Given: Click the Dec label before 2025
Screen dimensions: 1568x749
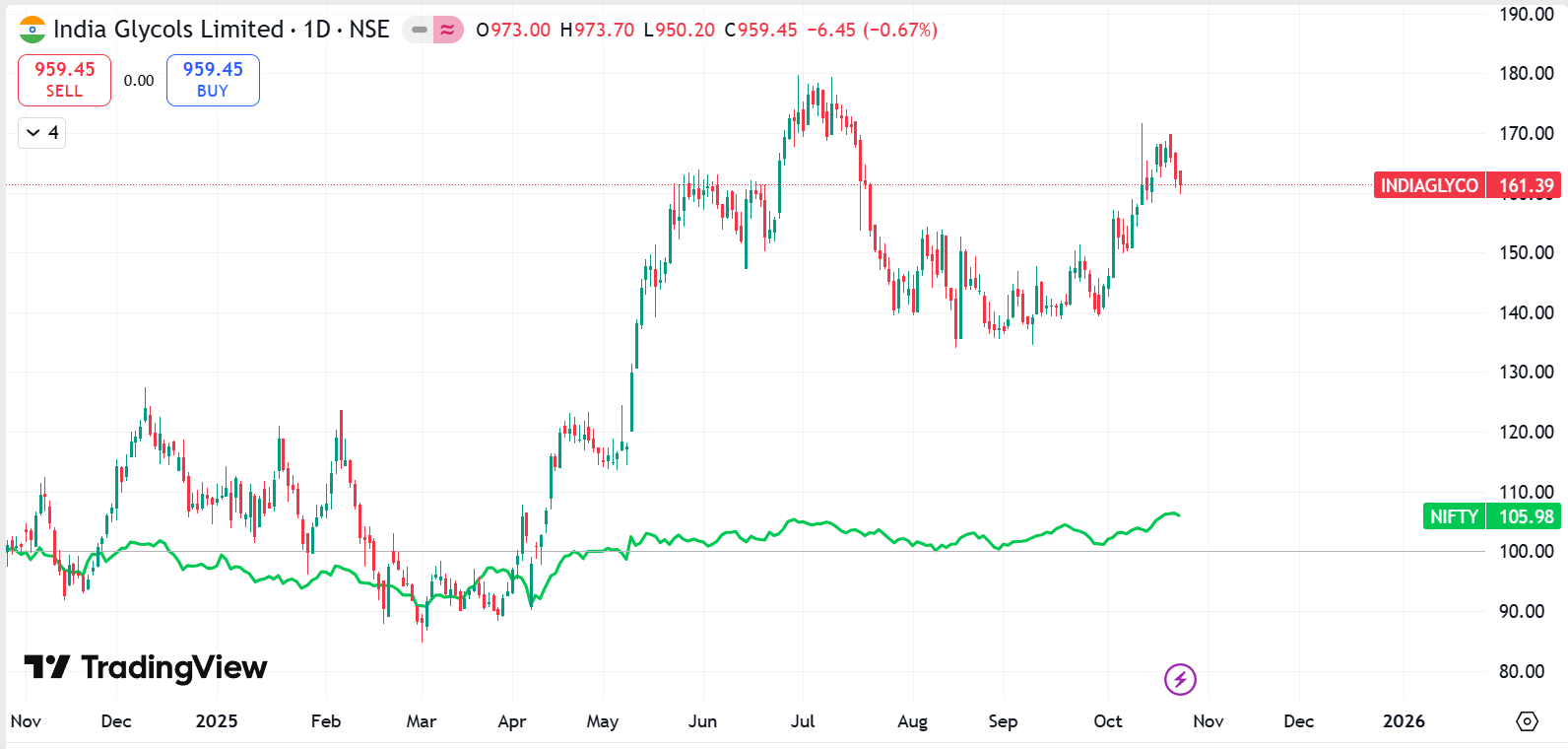Looking at the screenshot, I should tap(116, 721).
